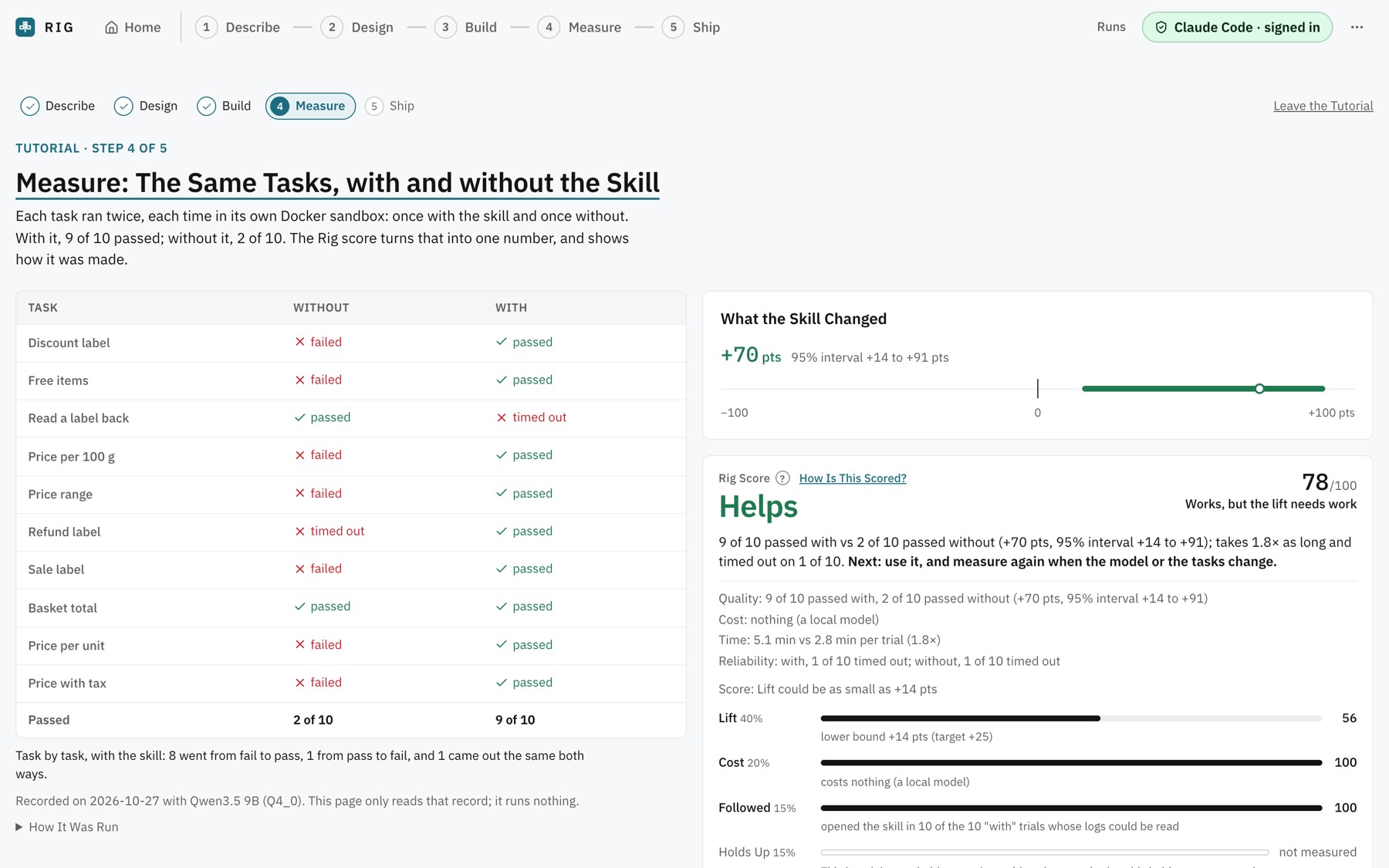The image size is (1389, 868).
Task: Click the shield icon in Claude Code badge
Action: tap(1161, 27)
